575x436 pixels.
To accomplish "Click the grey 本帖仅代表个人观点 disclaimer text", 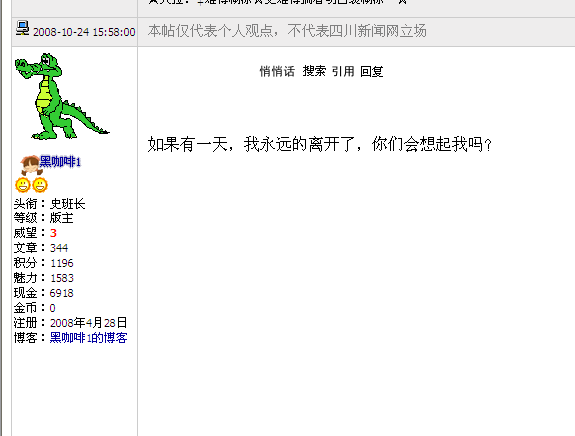I will click(x=287, y=31).
